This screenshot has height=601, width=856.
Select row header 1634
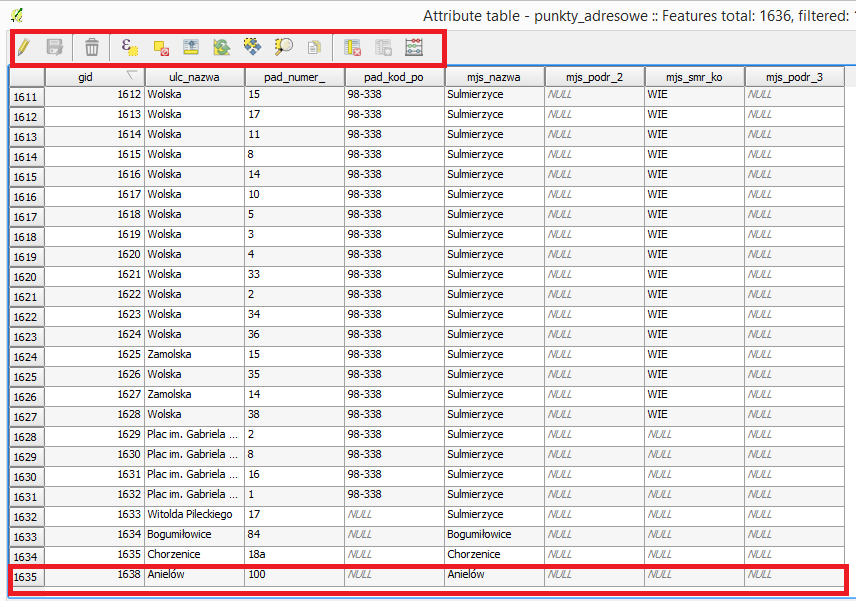(x=27, y=557)
